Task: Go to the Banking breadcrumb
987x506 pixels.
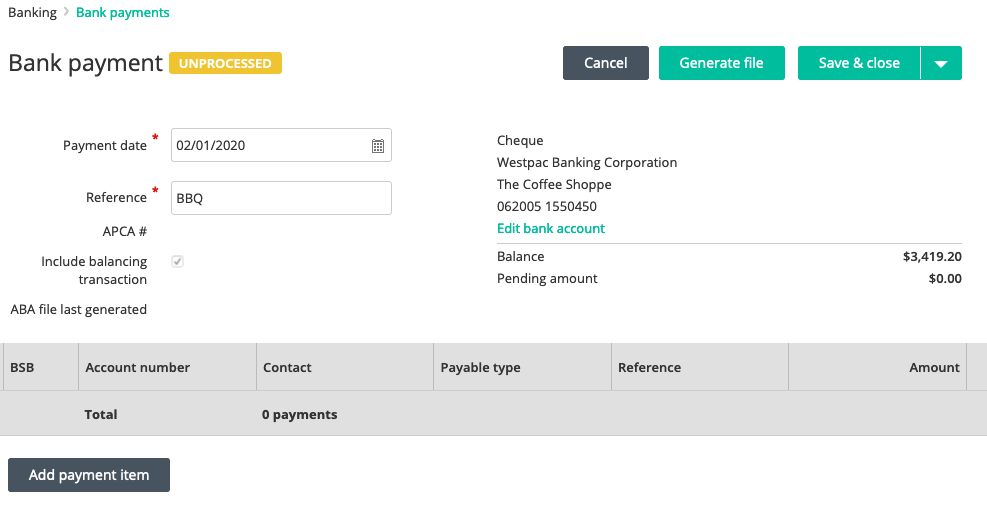Action: [32, 12]
